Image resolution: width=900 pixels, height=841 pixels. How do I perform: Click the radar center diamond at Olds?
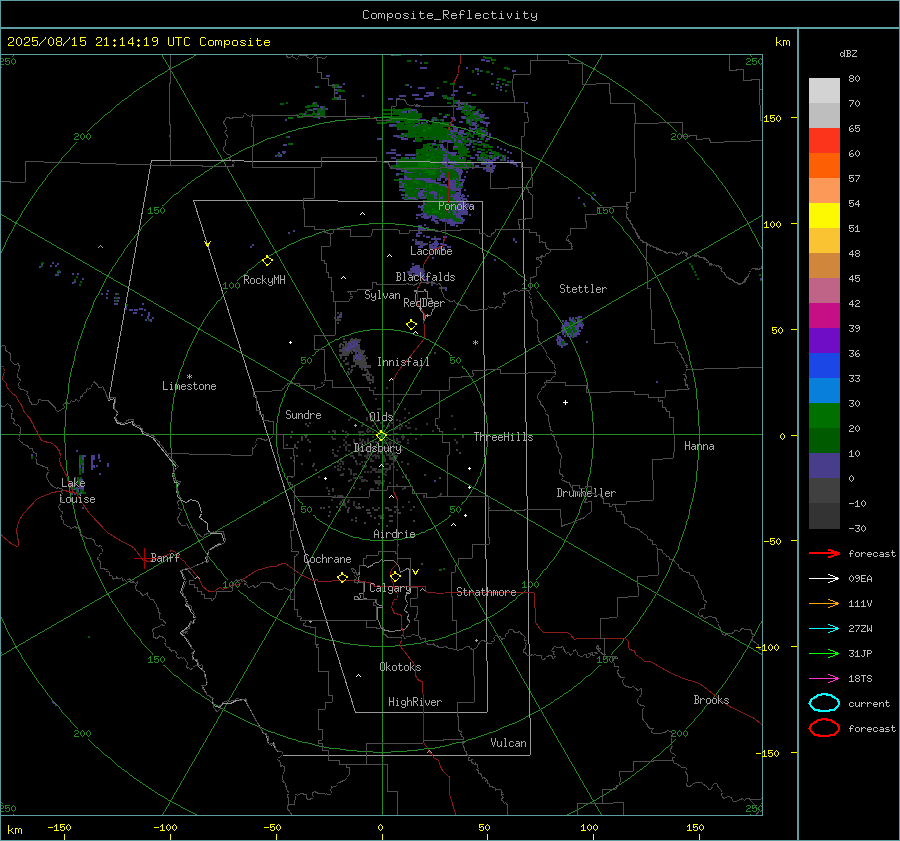pos(382,435)
